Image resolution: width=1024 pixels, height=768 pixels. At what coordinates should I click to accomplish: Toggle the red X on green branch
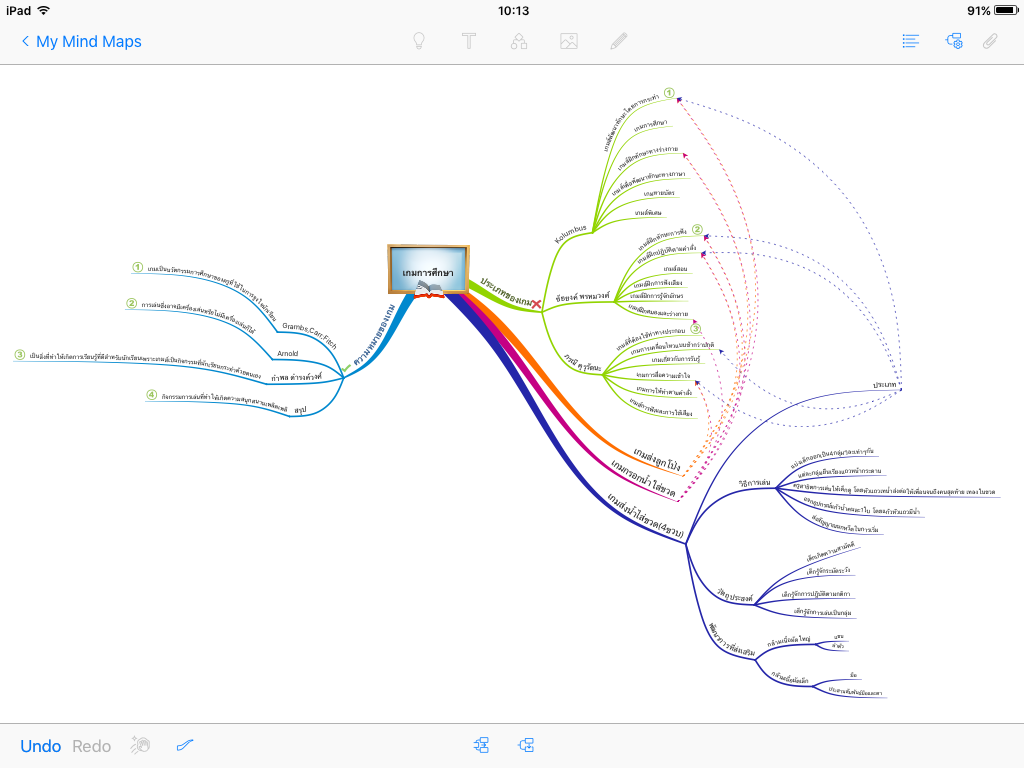click(536, 302)
